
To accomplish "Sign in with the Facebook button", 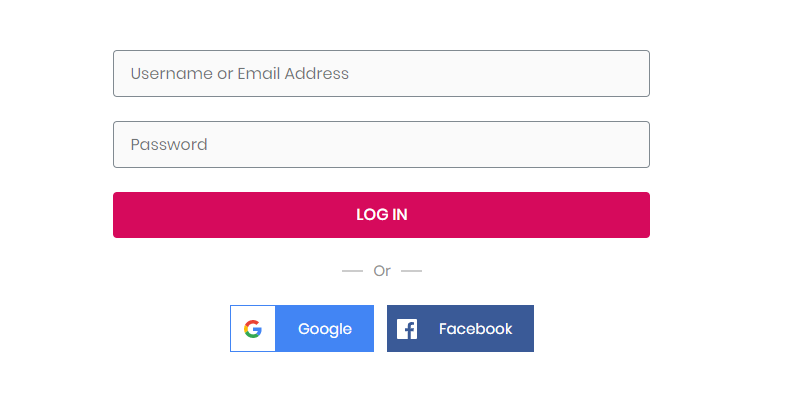I will [x=460, y=329].
